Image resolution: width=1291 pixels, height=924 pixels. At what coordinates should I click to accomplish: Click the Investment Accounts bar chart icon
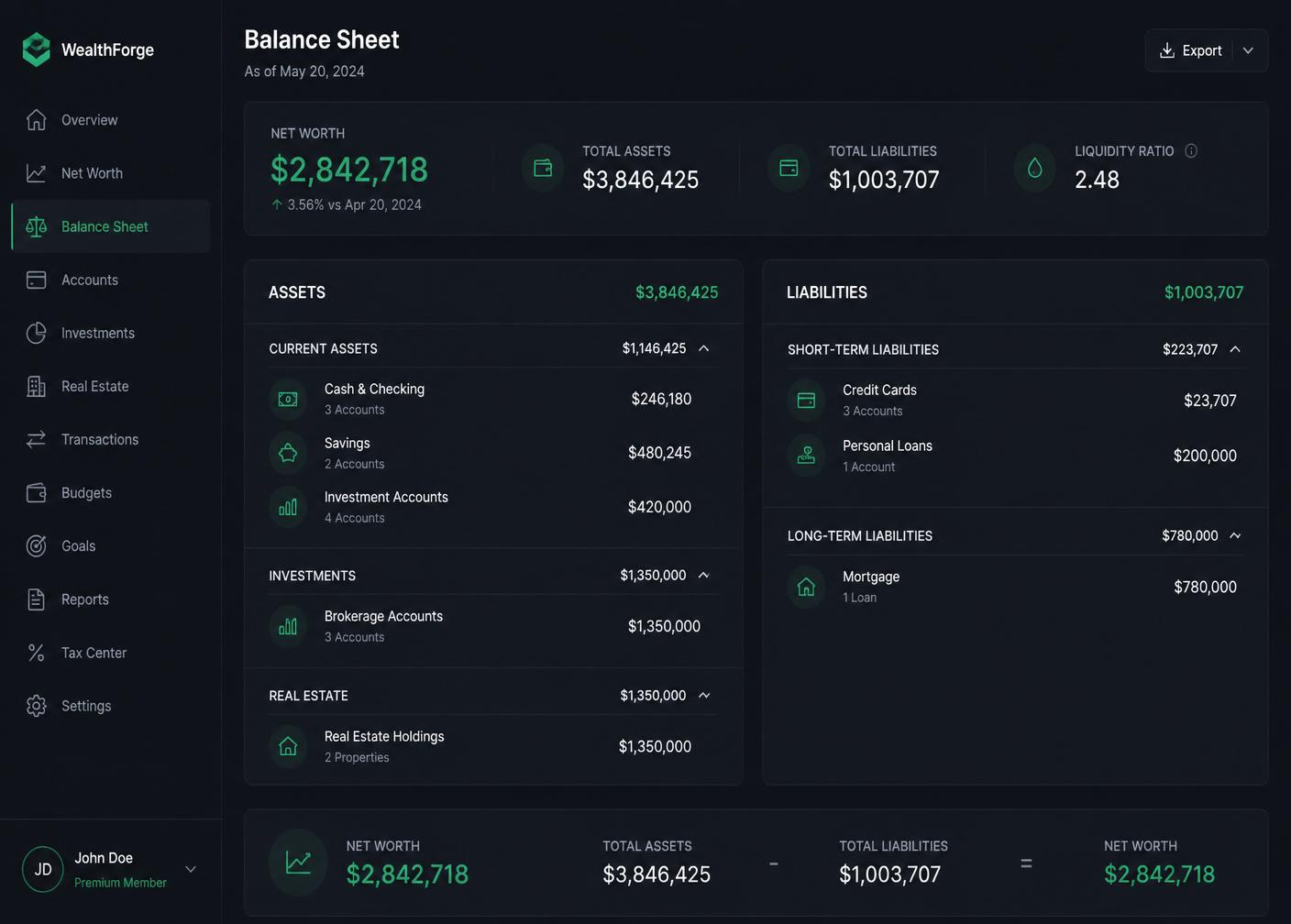(x=288, y=507)
